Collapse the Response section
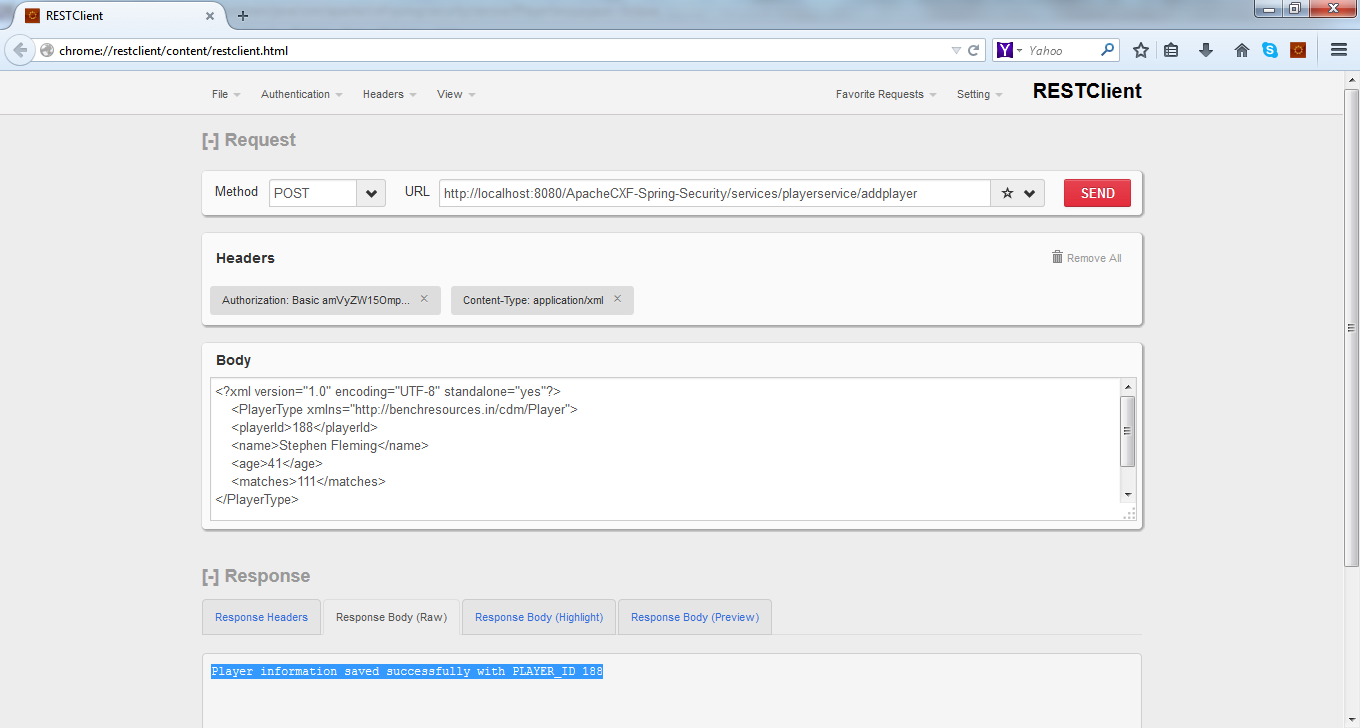1360x728 pixels. pos(210,577)
